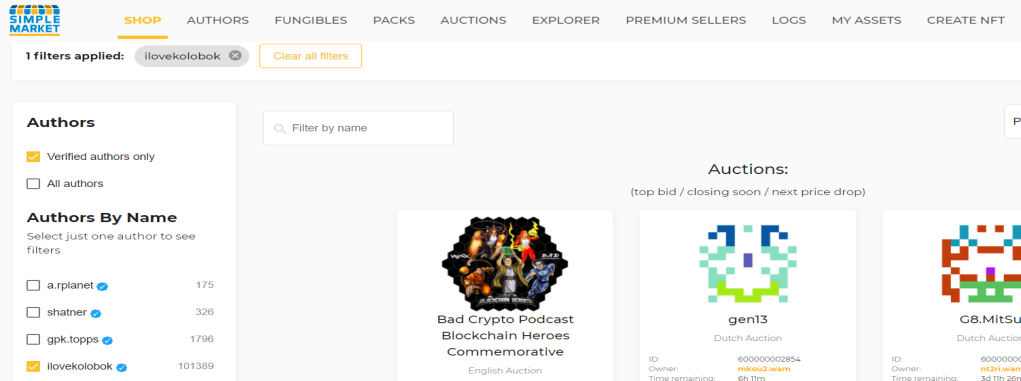Viewport: 1021px width, 381px height.
Task: Remove the ilovekolobok filter chip
Action: [x=235, y=56]
